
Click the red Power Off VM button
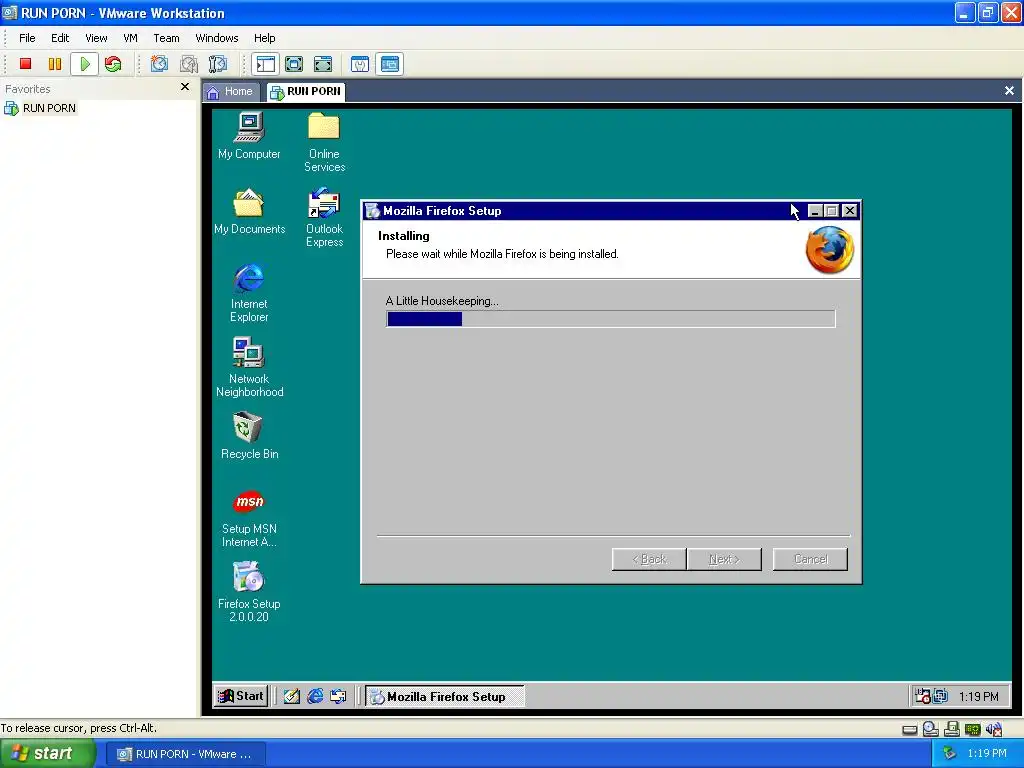pyautogui.click(x=25, y=64)
